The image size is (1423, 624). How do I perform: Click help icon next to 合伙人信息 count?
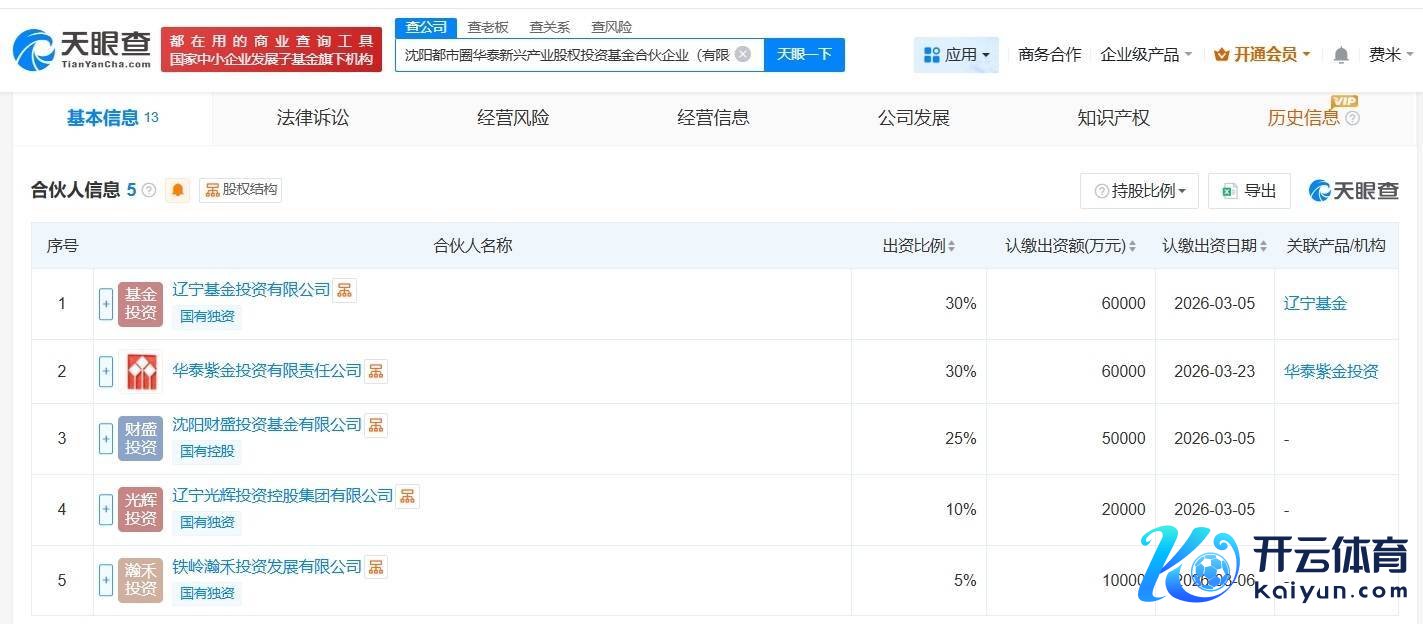[149, 190]
